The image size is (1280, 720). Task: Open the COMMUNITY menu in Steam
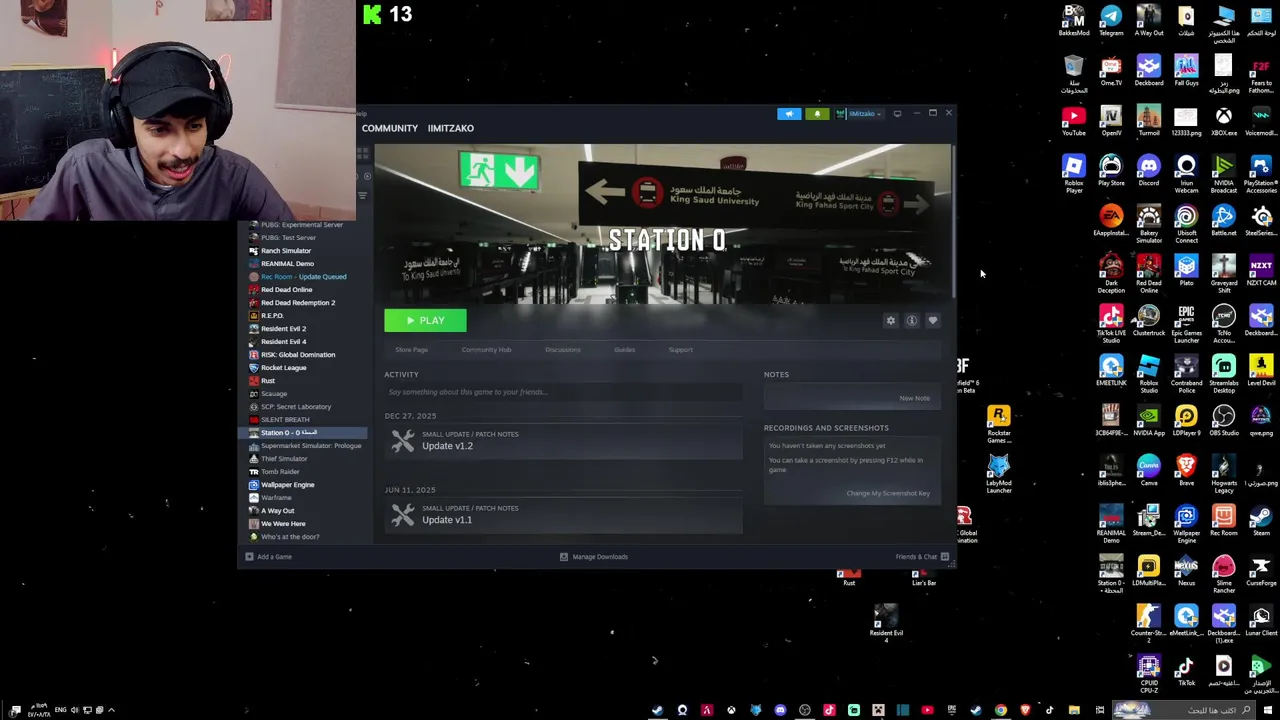coord(390,128)
